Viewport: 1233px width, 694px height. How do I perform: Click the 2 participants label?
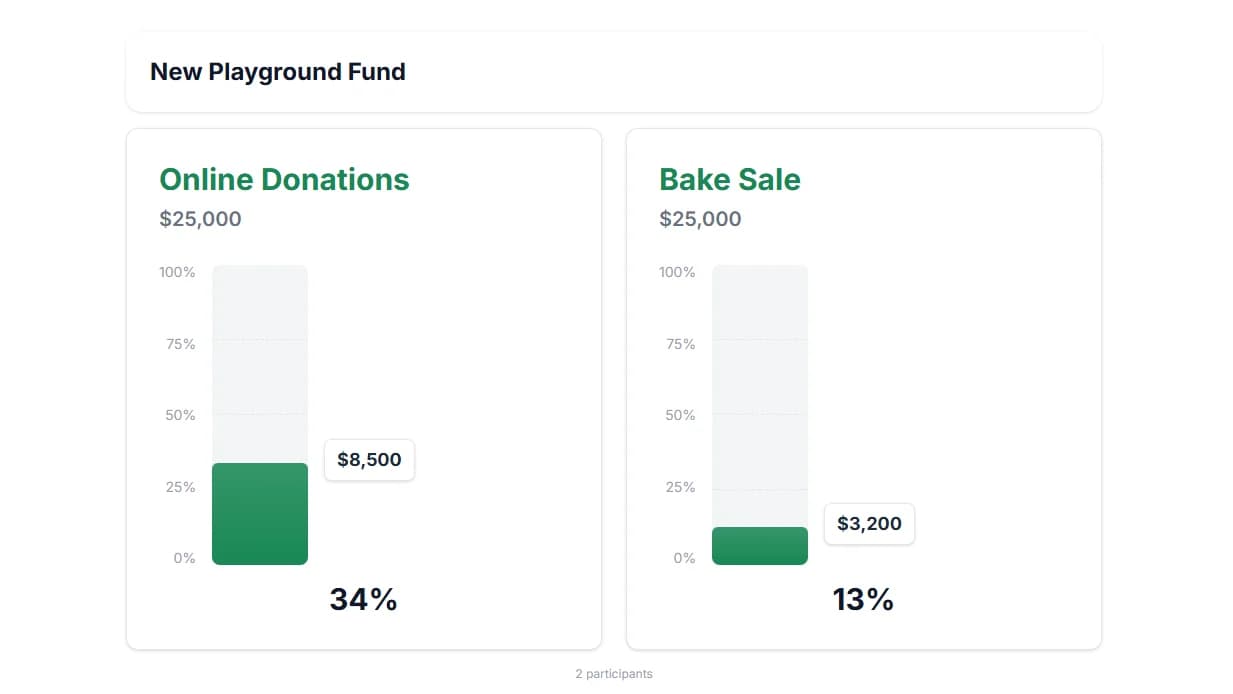point(613,673)
